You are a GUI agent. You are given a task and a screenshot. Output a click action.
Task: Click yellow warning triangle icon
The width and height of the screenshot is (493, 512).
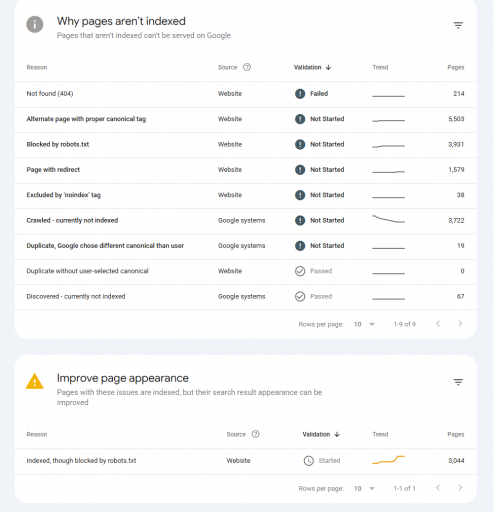coord(35,381)
